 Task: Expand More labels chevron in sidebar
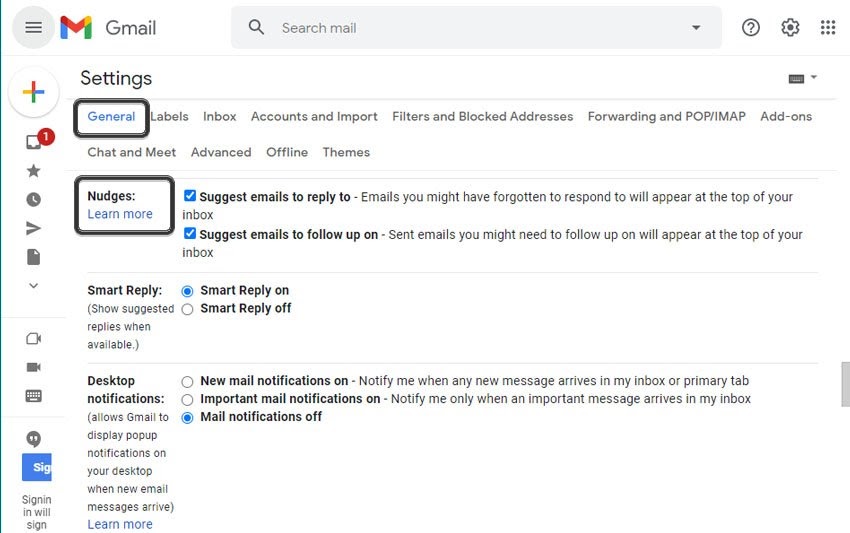tap(34, 286)
